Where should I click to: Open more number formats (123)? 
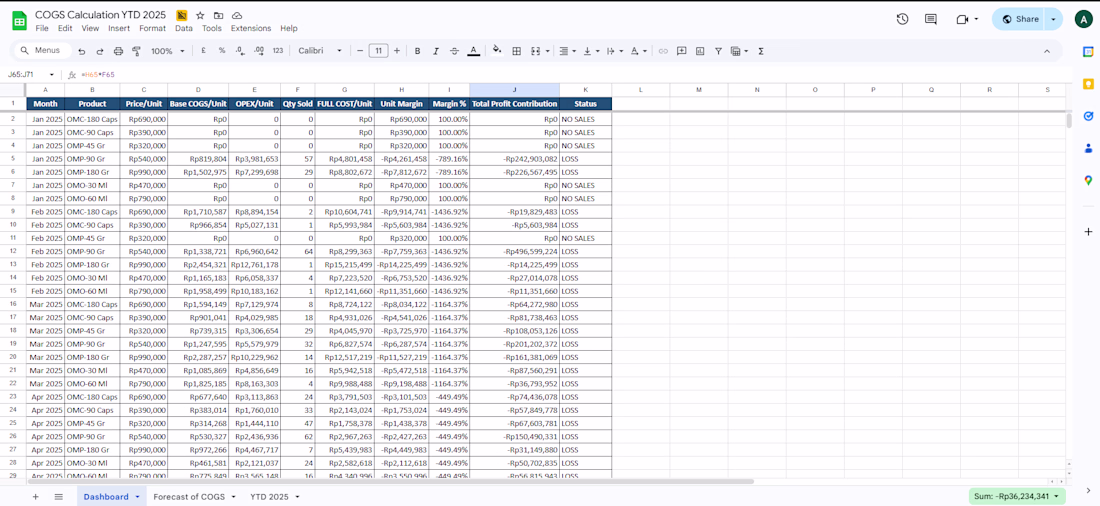(x=278, y=51)
